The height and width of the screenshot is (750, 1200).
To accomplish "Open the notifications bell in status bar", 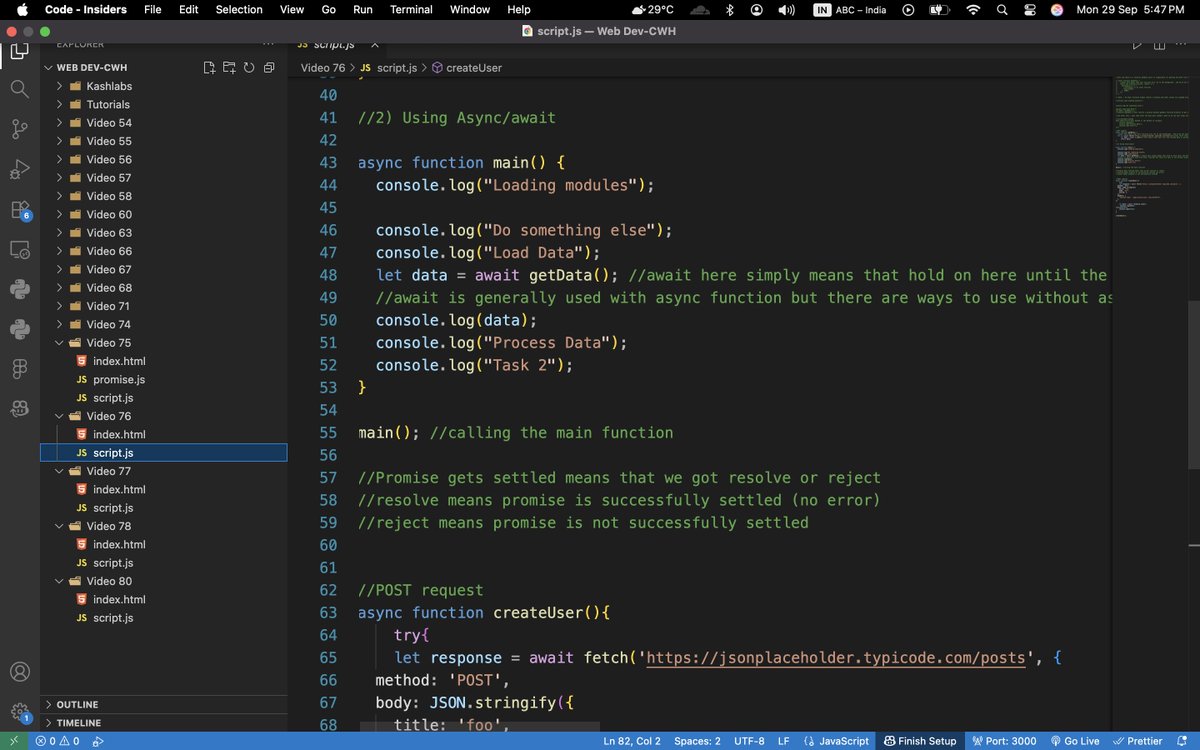I will (x=1183, y=741).
